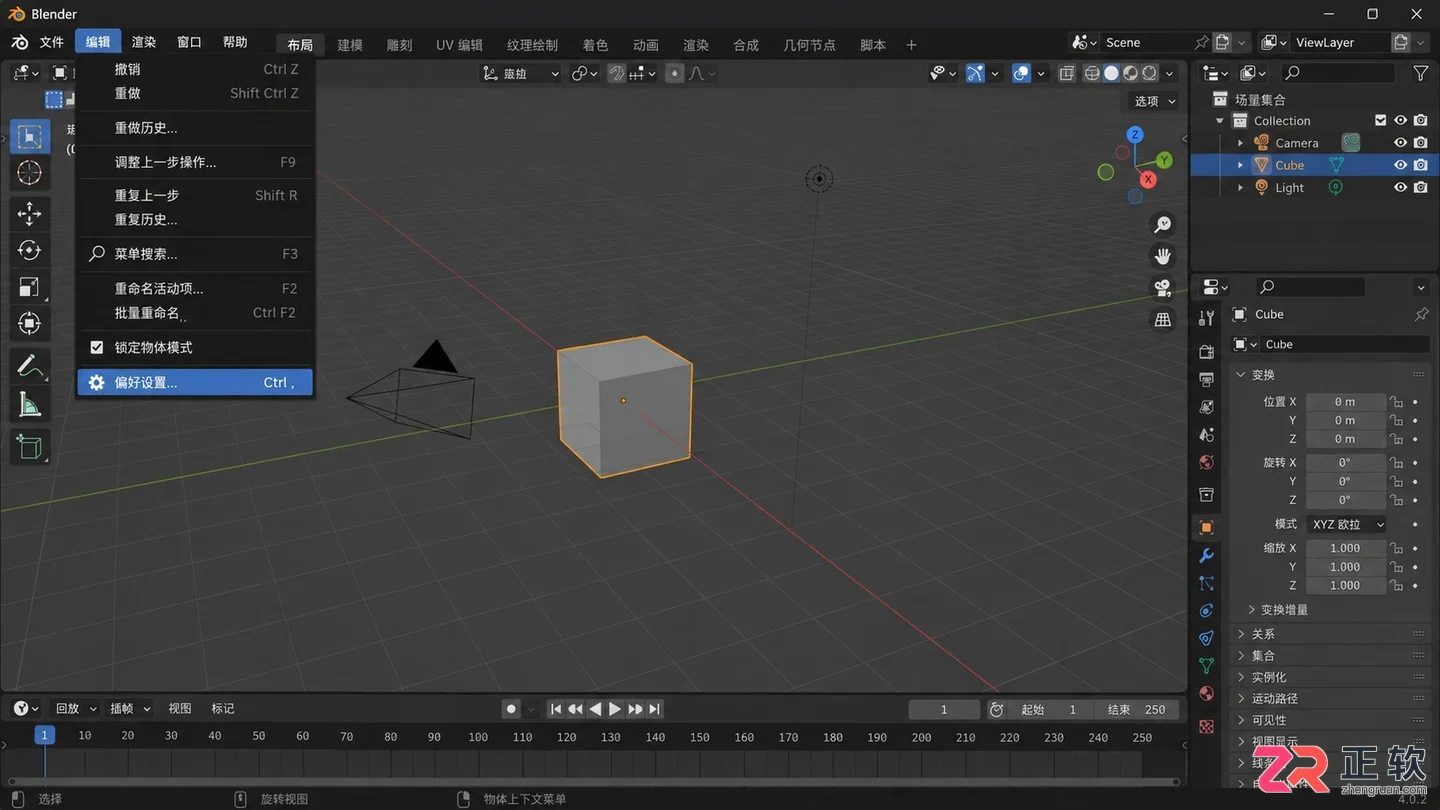Image resolution: width=1440 pixels, height=810 pixels.
Task: Open the 文件 menu
Action: click(x=51, y=42)
